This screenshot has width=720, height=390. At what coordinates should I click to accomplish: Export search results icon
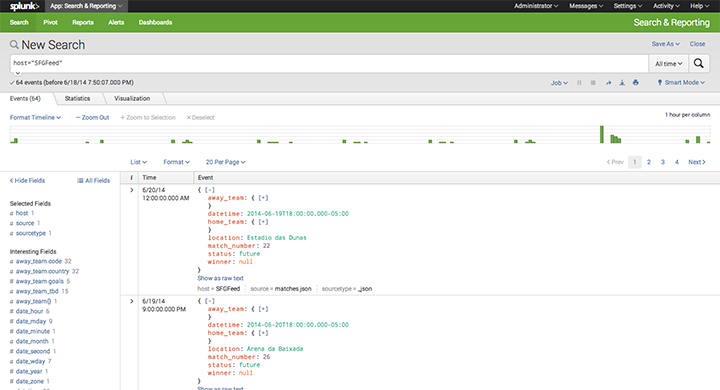[x=622, y=83]
